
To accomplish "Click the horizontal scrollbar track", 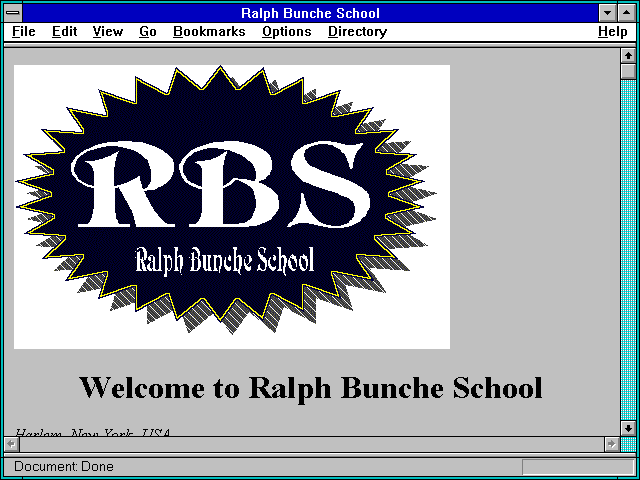I will click(x=312, y=444).
